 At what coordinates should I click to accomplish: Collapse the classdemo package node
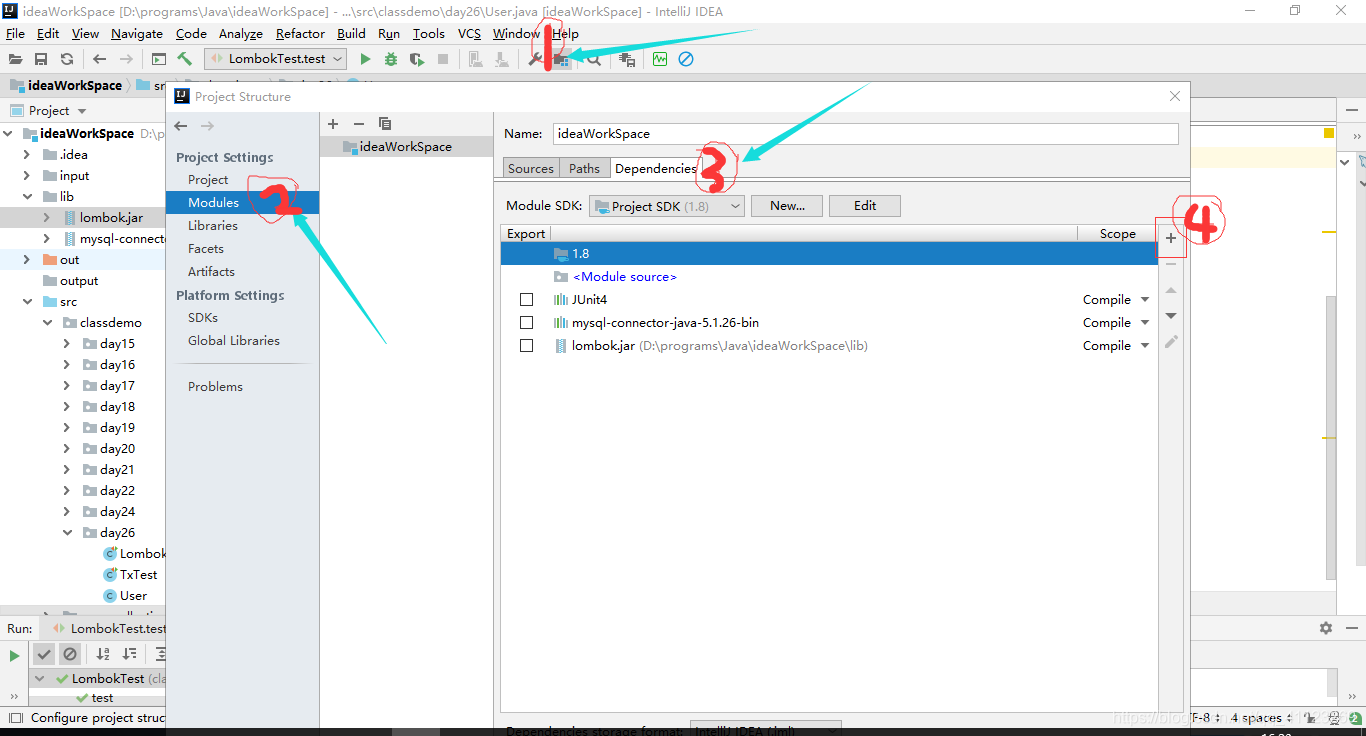click(47, 323)
